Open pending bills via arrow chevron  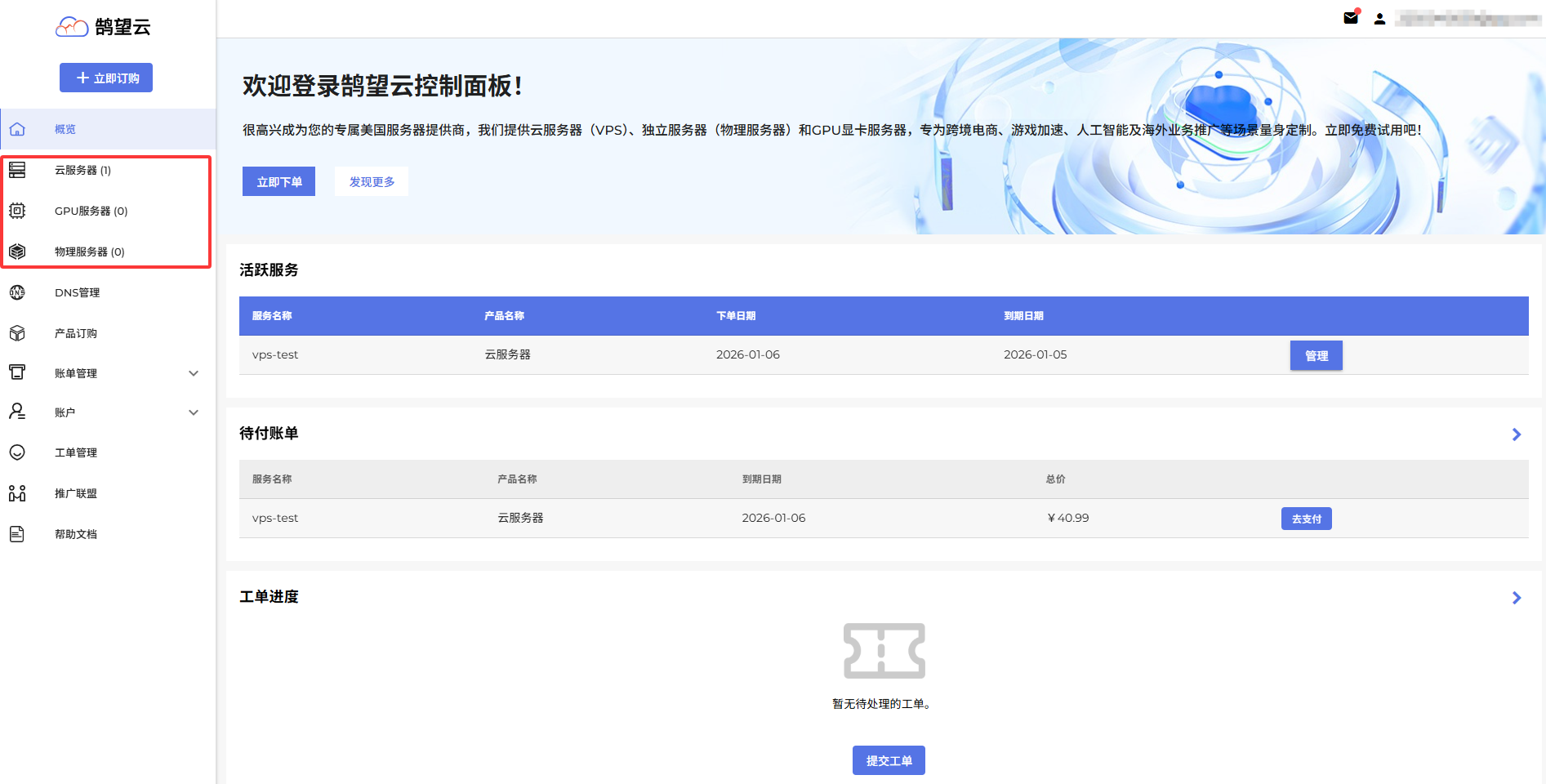click(1516, 434)
